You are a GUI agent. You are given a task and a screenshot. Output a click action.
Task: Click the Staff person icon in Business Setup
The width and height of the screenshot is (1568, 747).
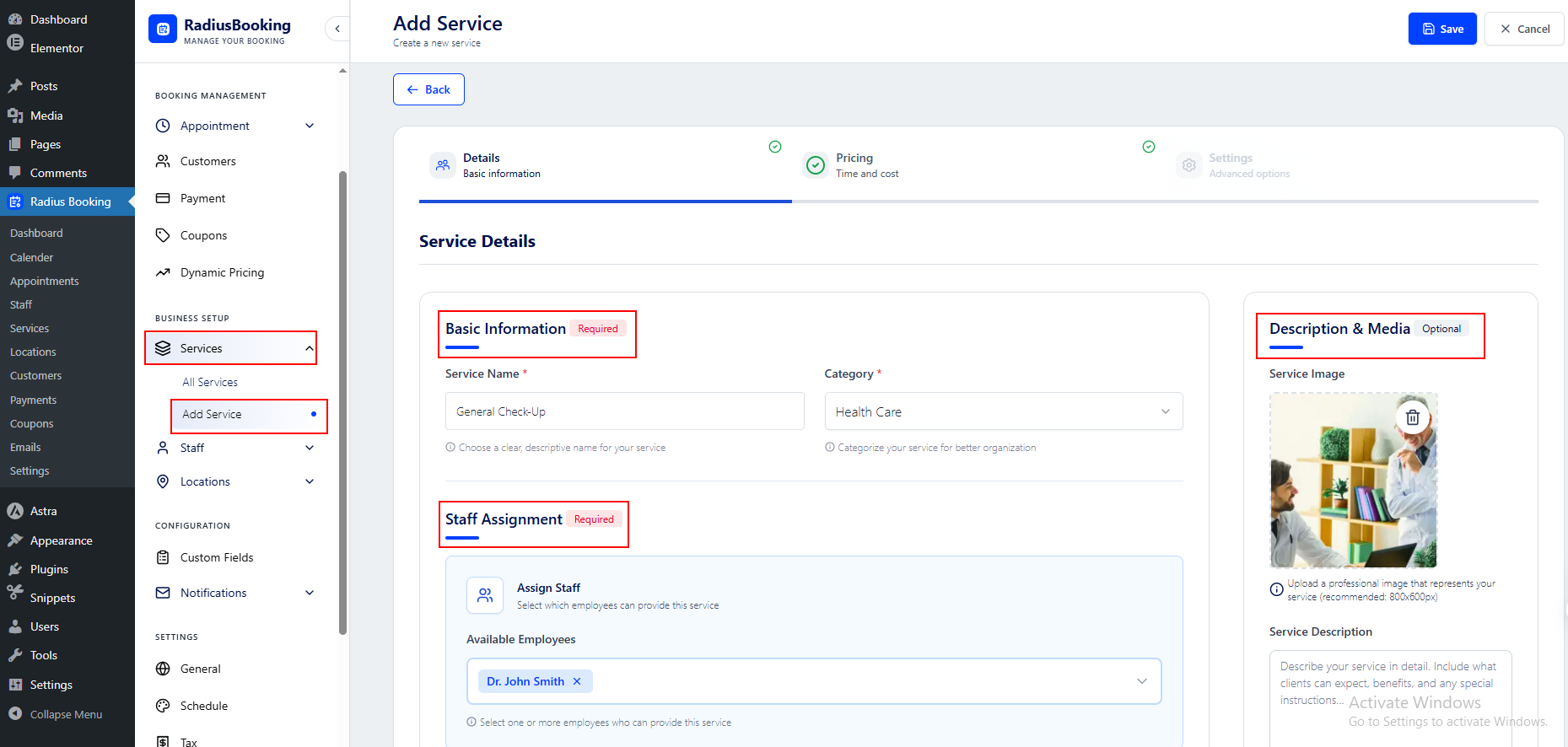pos(163,448)
